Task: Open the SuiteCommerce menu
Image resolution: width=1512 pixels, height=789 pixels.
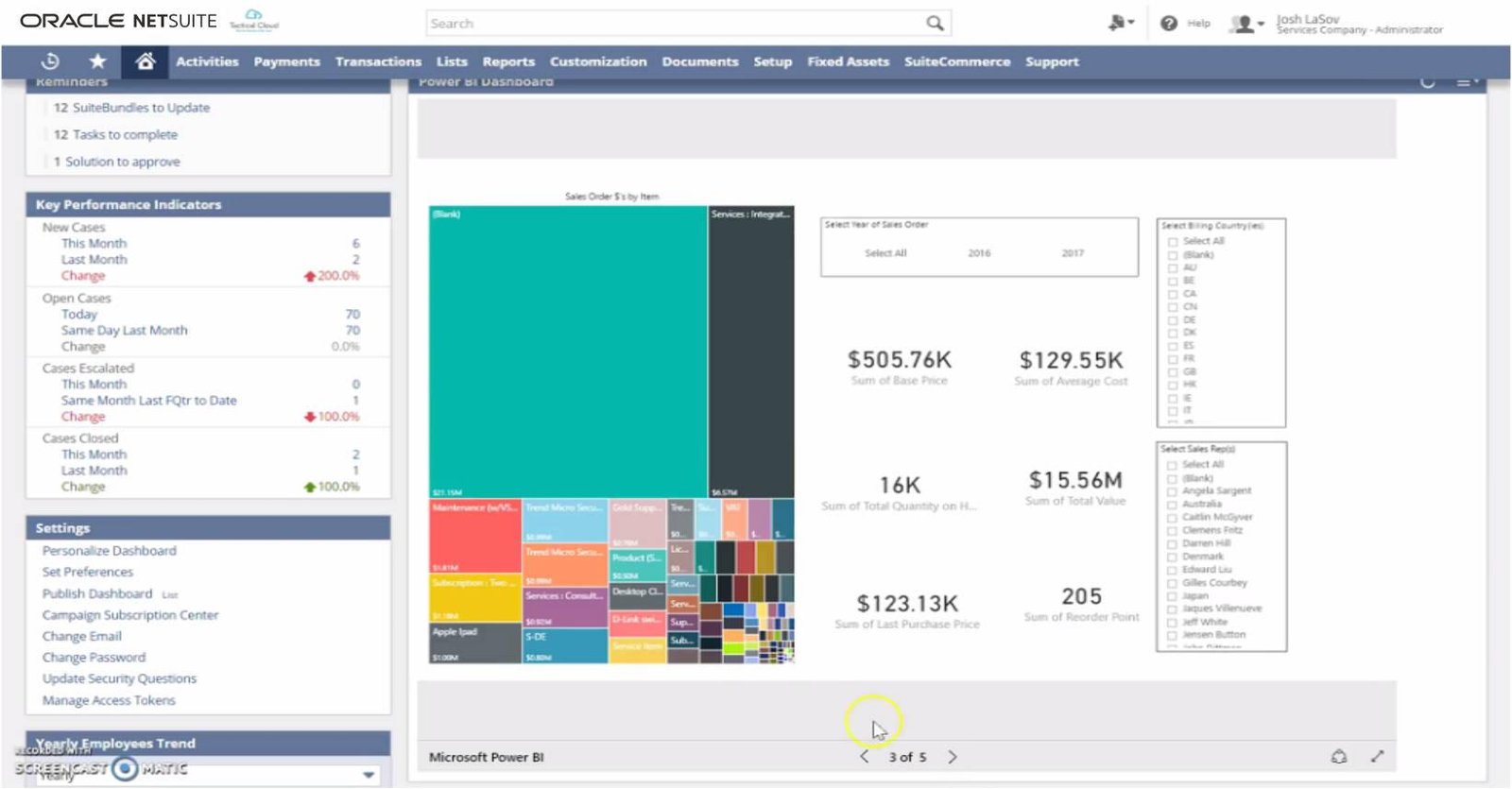Action: click(x=957, y=61)
